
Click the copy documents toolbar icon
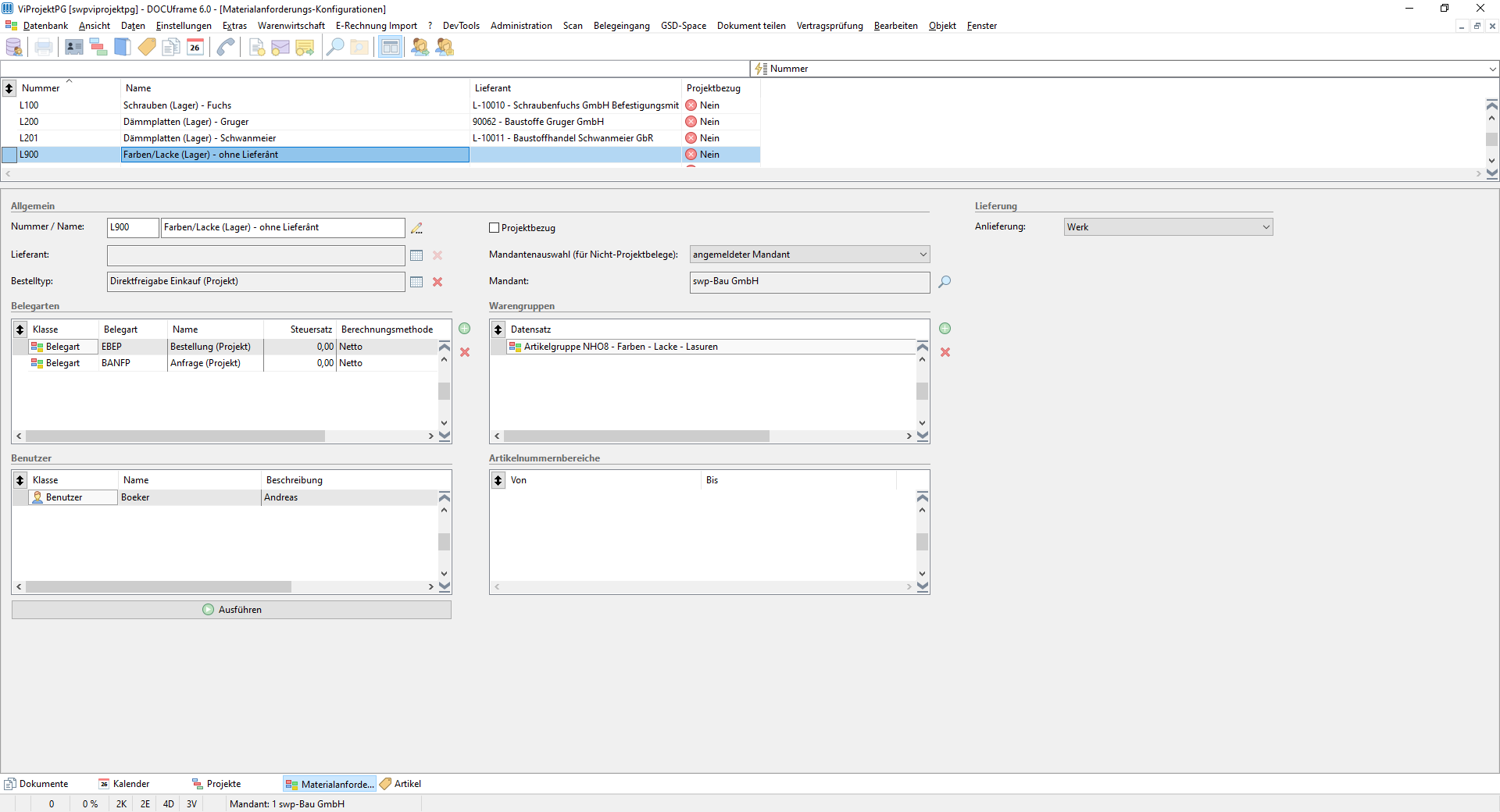point(171,48)
